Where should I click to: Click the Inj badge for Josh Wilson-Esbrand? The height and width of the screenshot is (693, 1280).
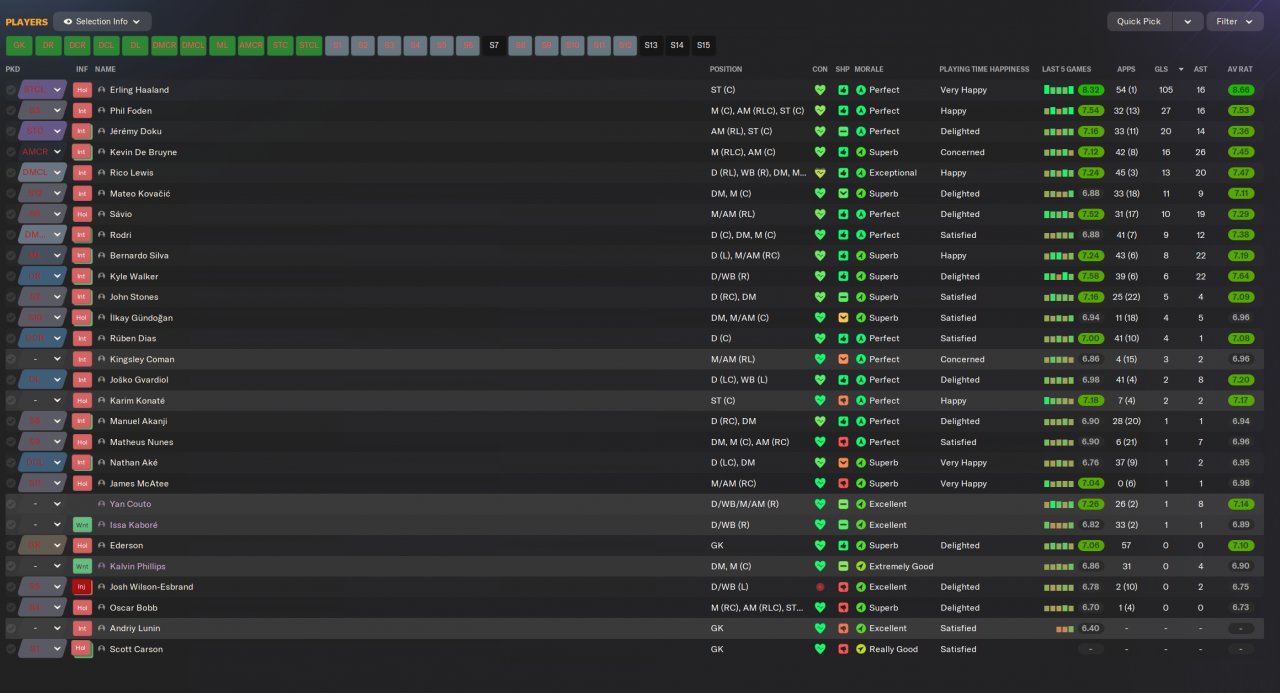pos(82,587)
